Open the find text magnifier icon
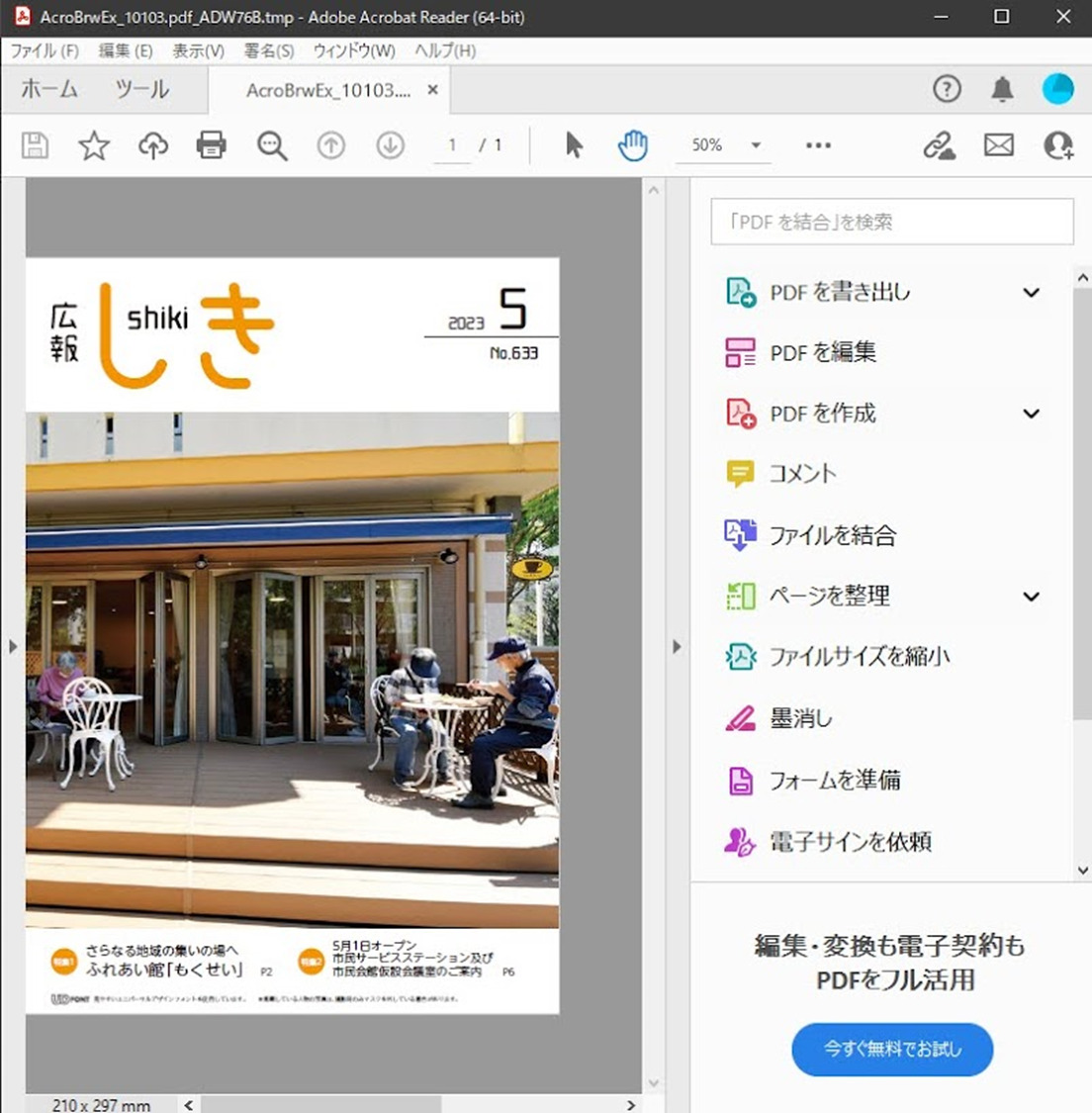1092x1113 pixels. coord(272,145)
